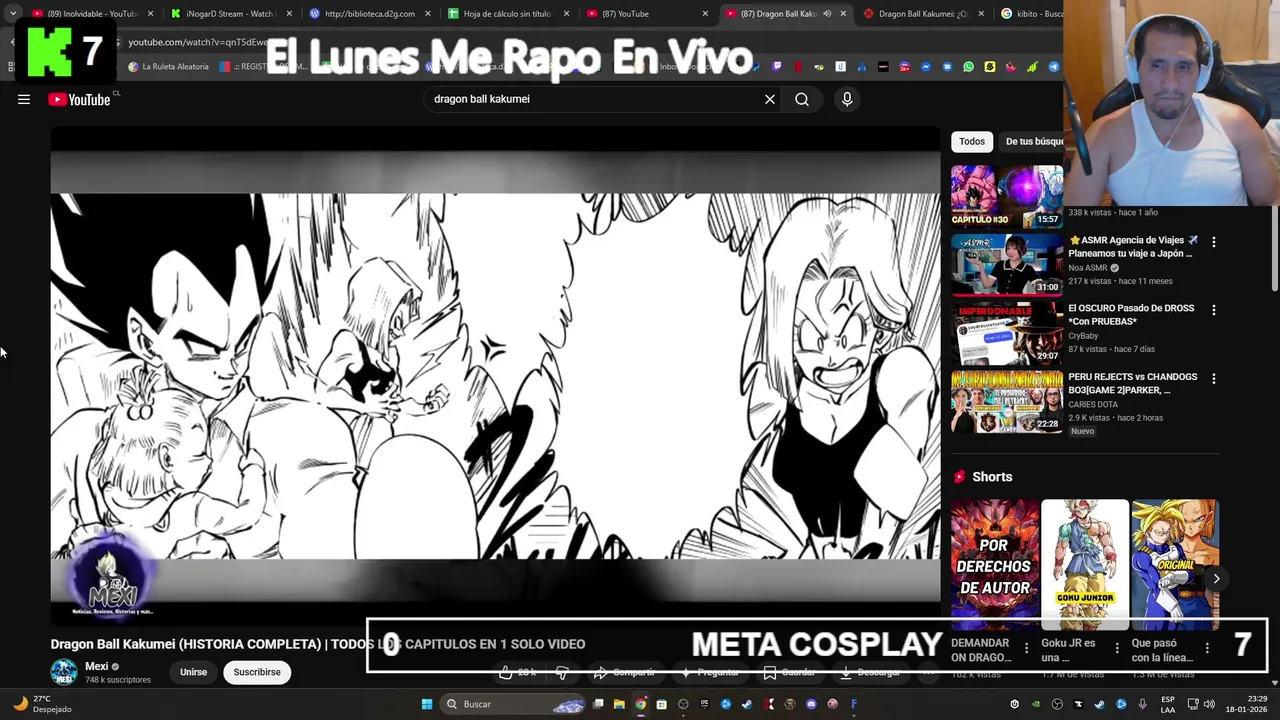This screenshot has height=720, width=1280.
Task: Click the 'Suscribirse' button
Action: coord(257,672)
